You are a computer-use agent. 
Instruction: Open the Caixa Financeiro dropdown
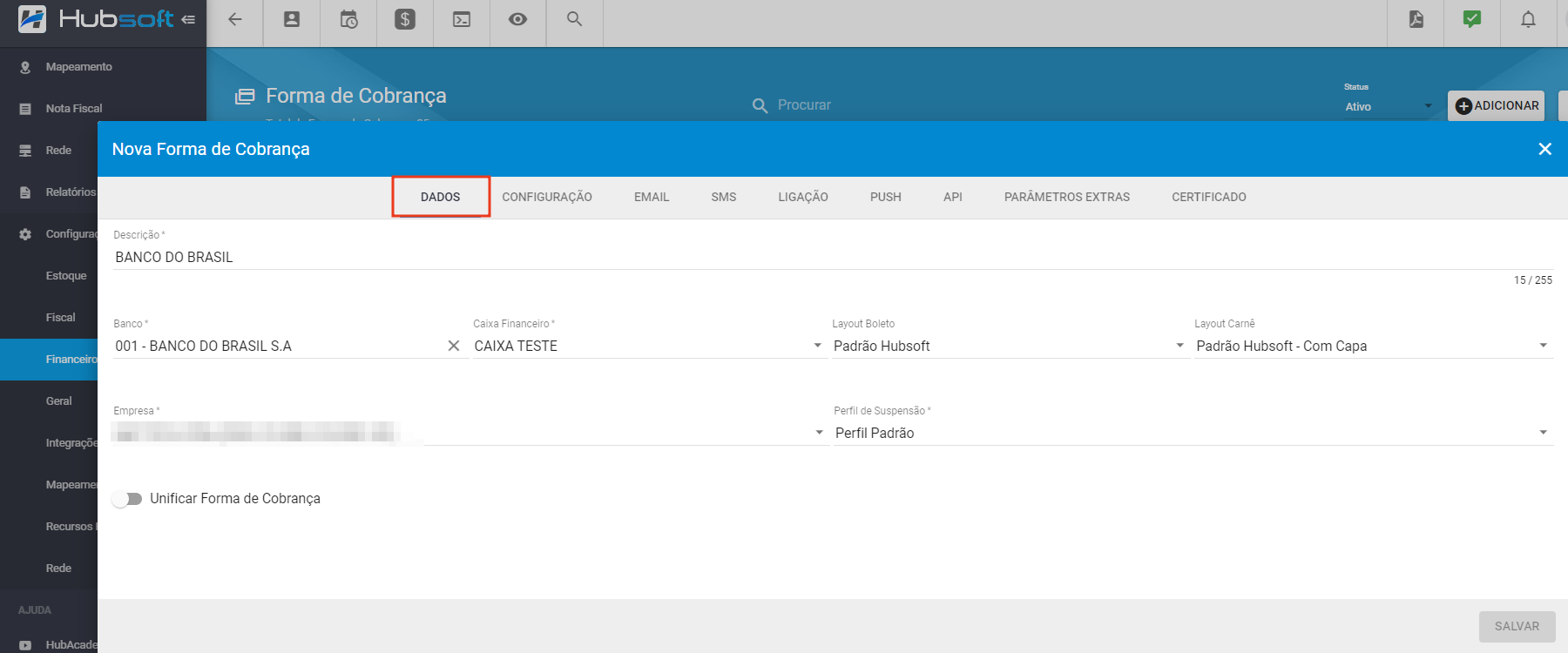click(650, 346)
